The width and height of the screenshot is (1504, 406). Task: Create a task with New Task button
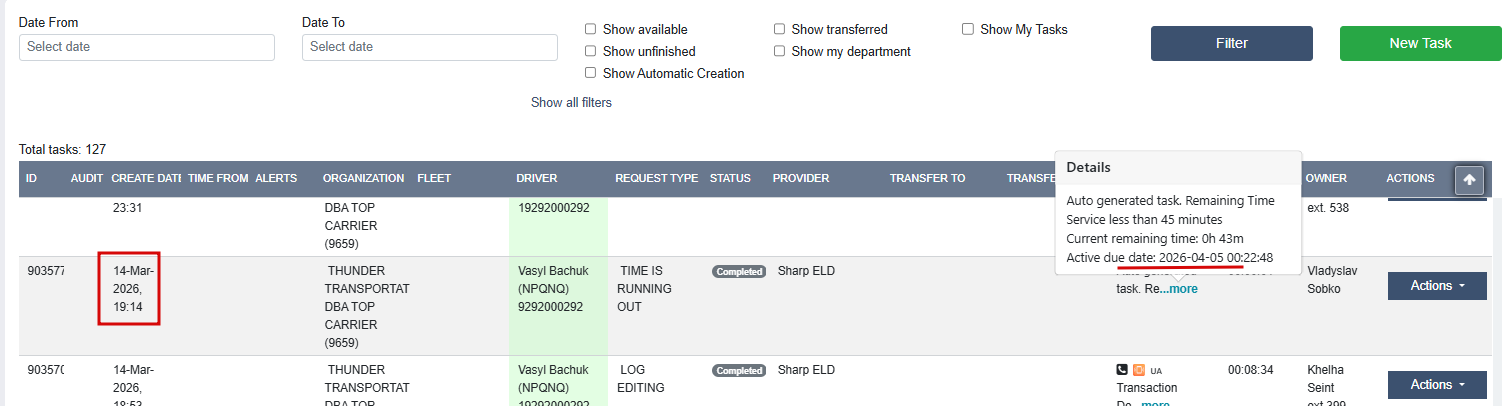pos(1420,43)
